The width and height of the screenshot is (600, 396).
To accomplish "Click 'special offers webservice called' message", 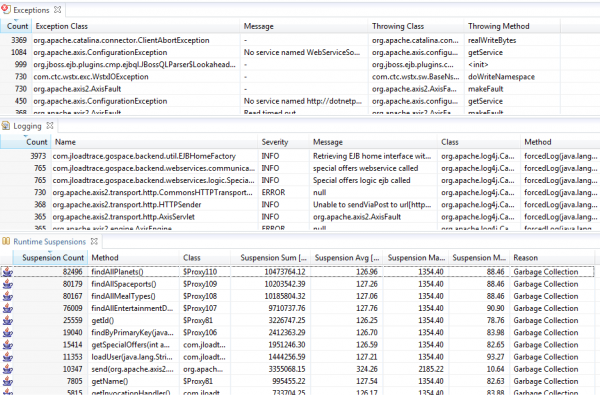I will pyautogui.click(x=365, y=168).
